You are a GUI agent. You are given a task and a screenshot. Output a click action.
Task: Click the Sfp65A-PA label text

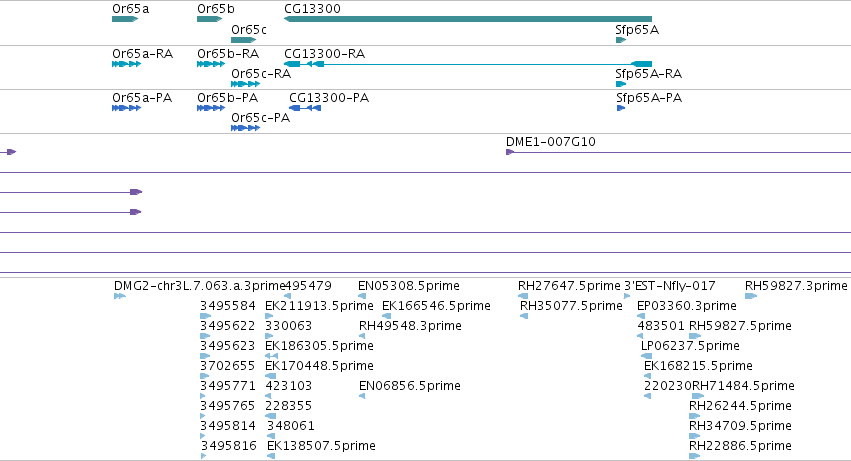[x=649, y=98]
